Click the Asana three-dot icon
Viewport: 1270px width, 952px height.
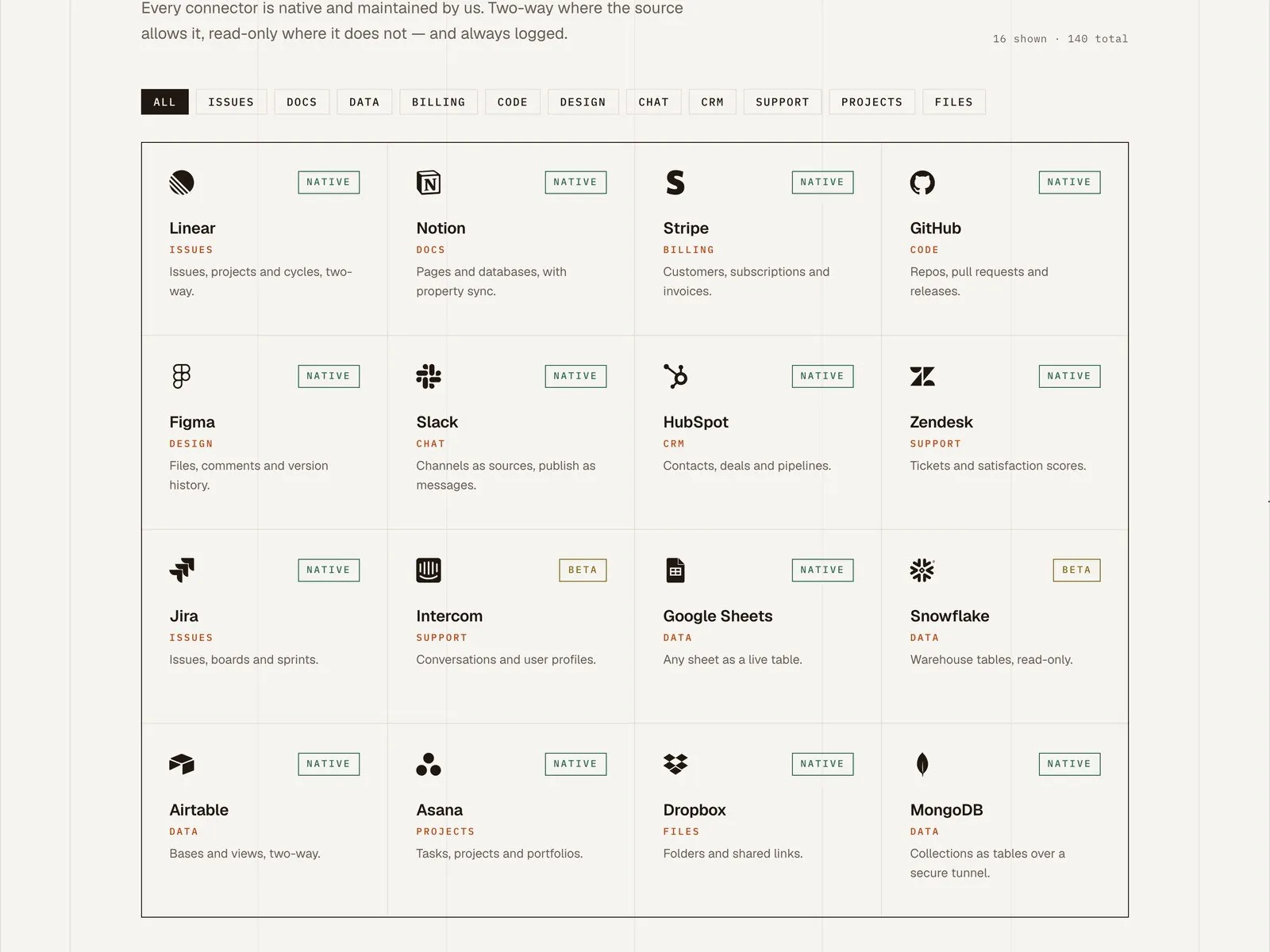429,764
